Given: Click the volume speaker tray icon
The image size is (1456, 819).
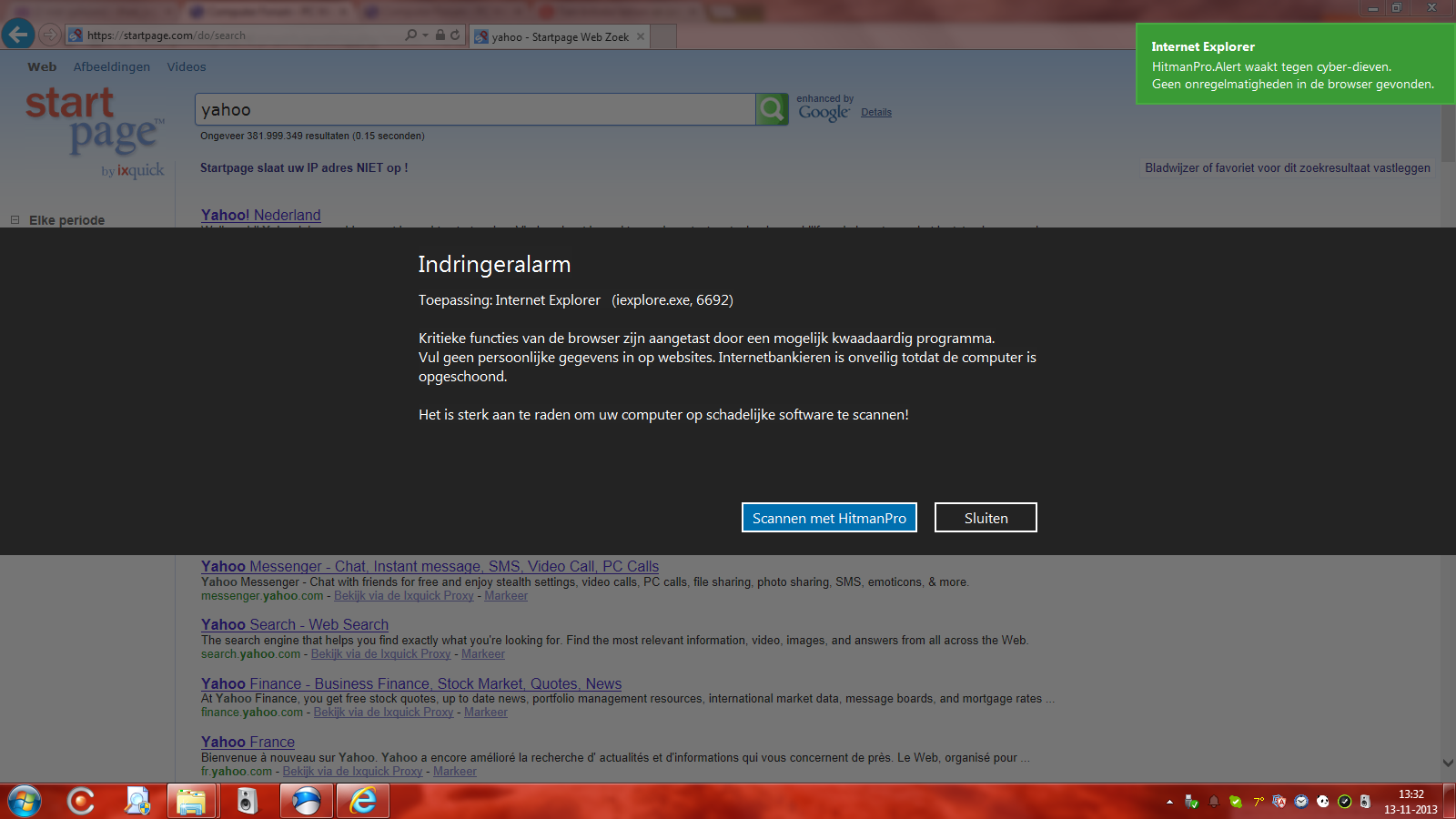Looking at the screenshot, I should tap(1365, 802).
